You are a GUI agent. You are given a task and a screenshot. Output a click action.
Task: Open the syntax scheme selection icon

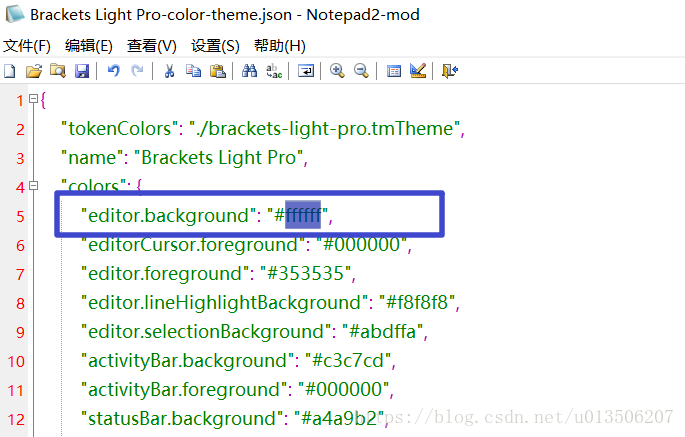click(x=394, y=70)
